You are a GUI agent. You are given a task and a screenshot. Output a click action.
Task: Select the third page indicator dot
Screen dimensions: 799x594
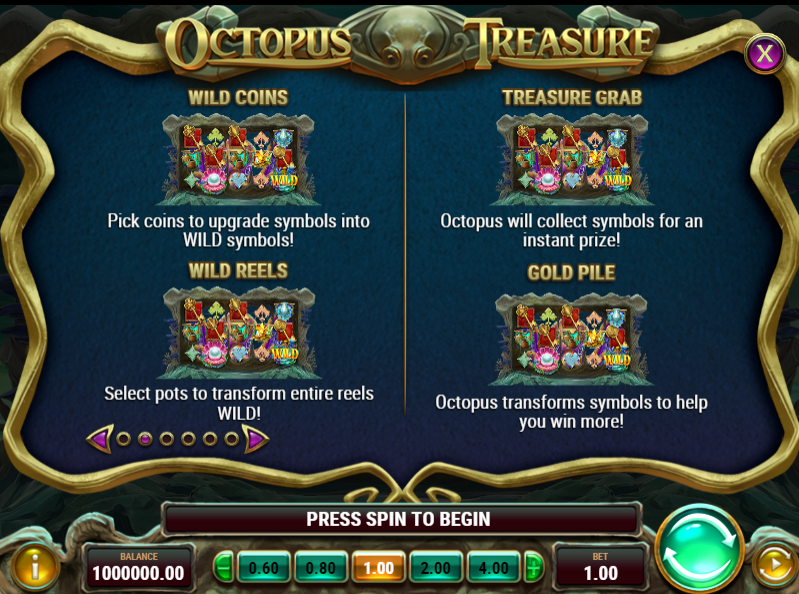click(x=167, y=439)
